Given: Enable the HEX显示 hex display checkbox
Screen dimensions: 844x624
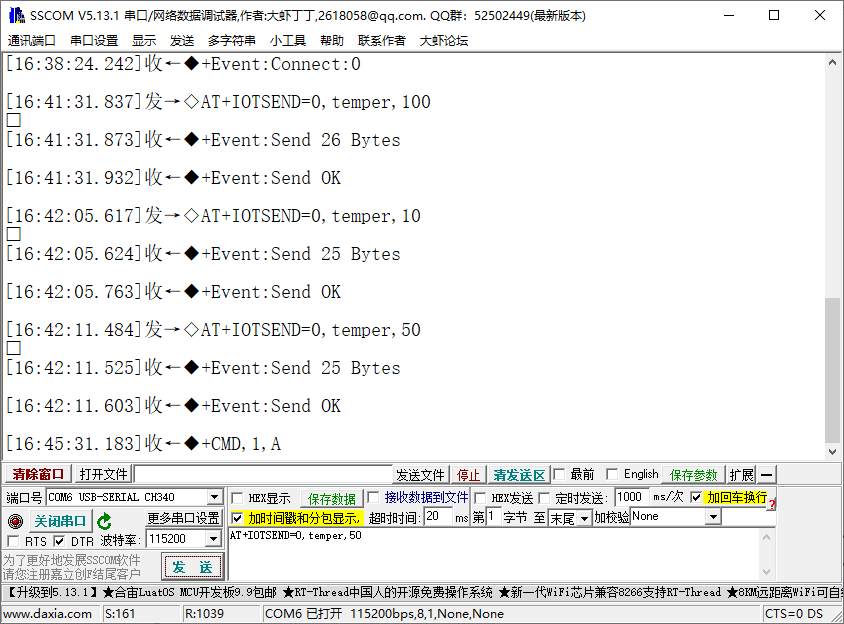Looking at the screenshot, I should (x=239, y=497).
